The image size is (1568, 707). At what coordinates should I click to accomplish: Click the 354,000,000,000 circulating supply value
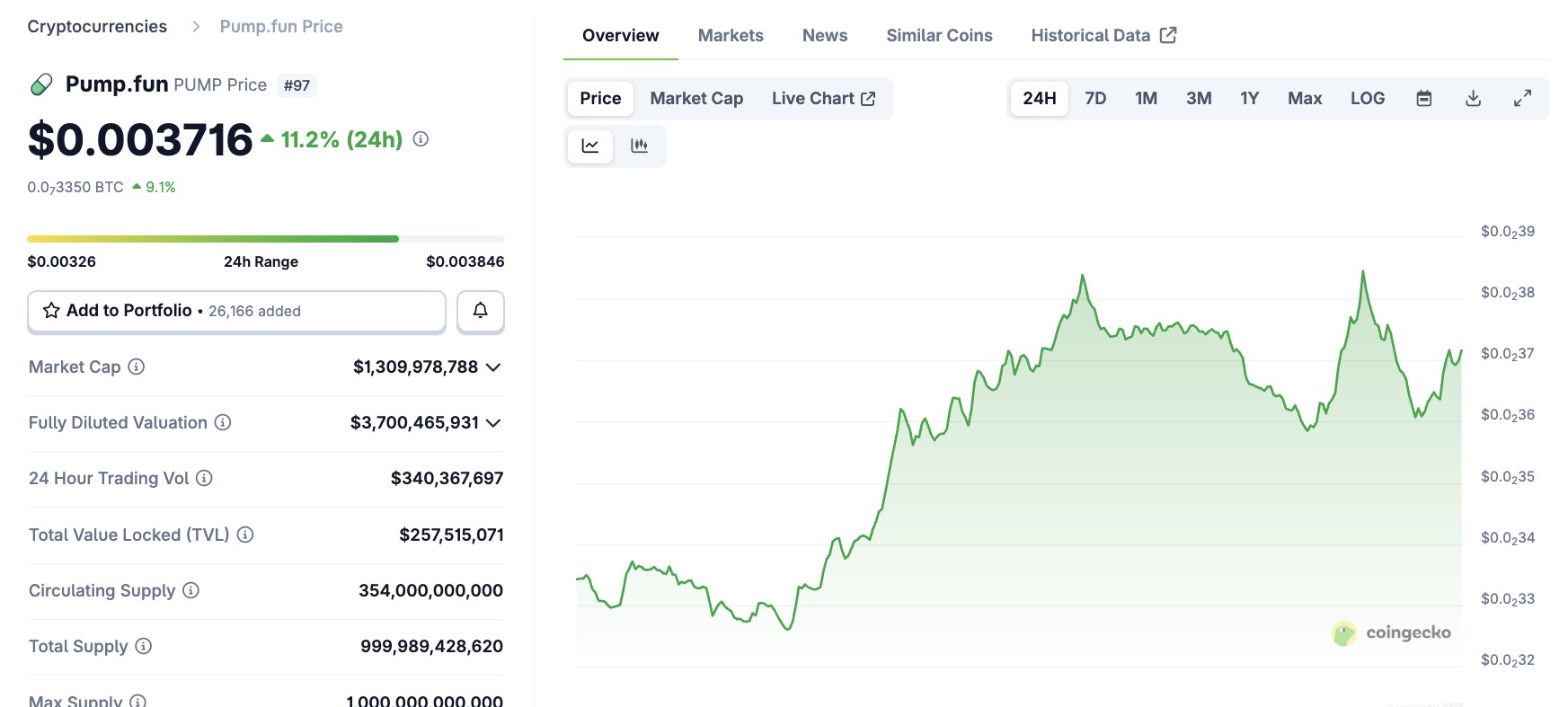[430, 590]
